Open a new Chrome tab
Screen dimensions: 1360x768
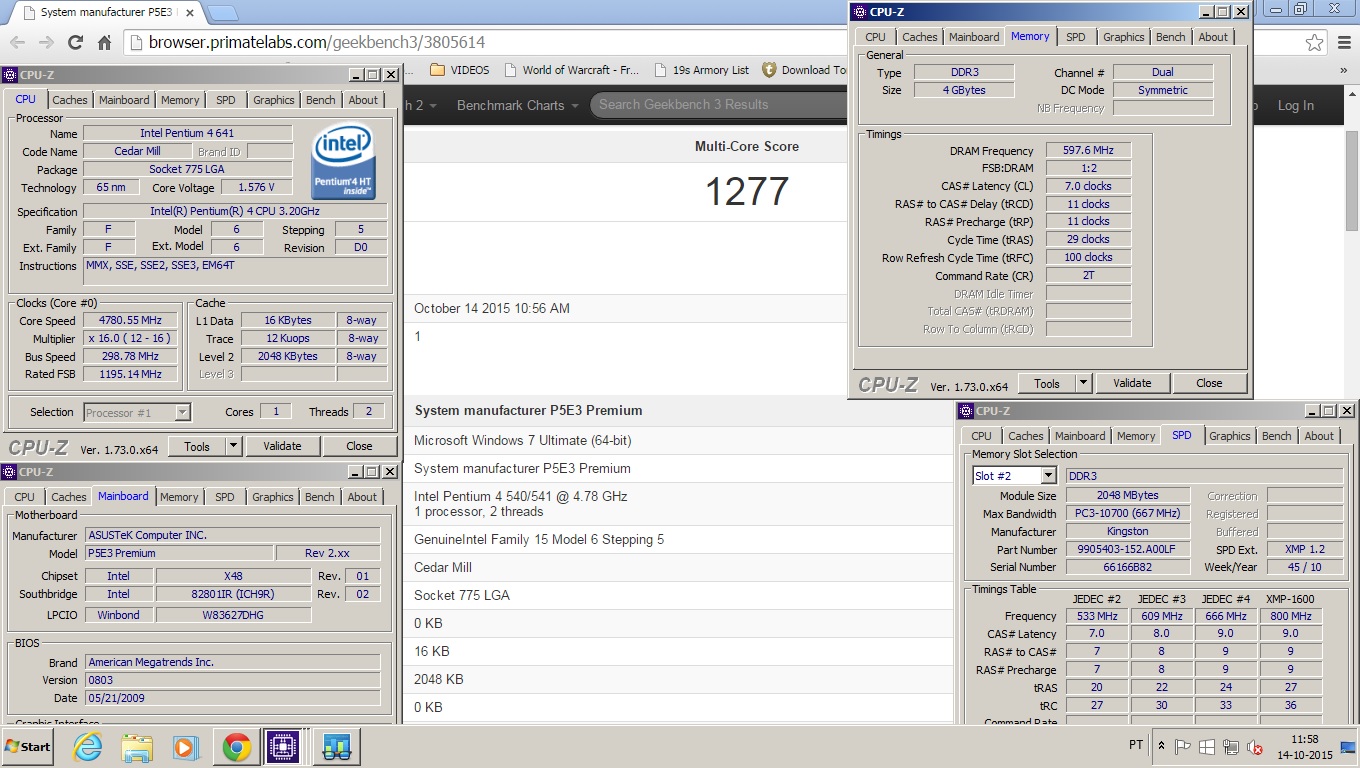pos(222,13)
